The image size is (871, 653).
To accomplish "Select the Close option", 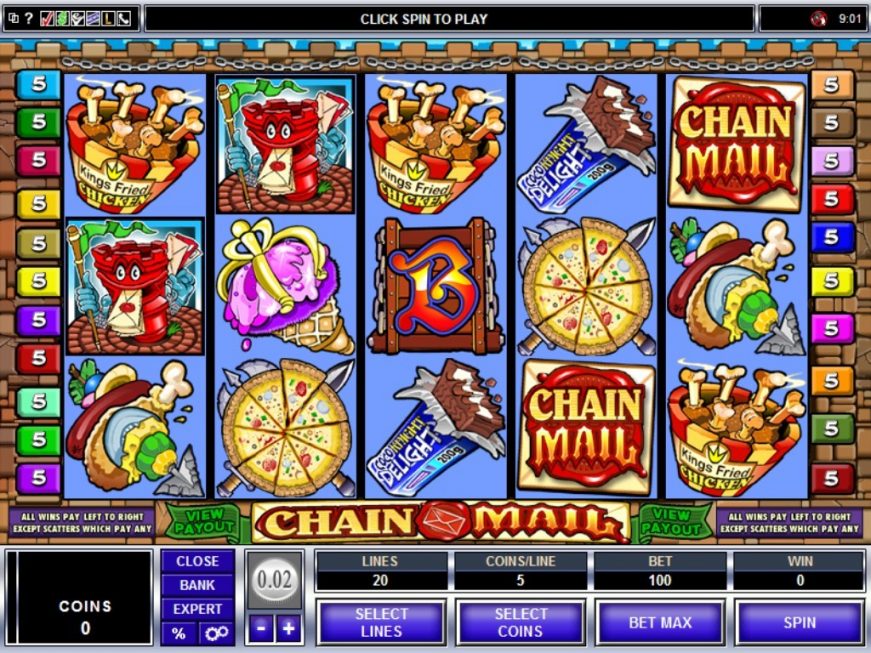I will pyautogui.click(x=197, y=561).
